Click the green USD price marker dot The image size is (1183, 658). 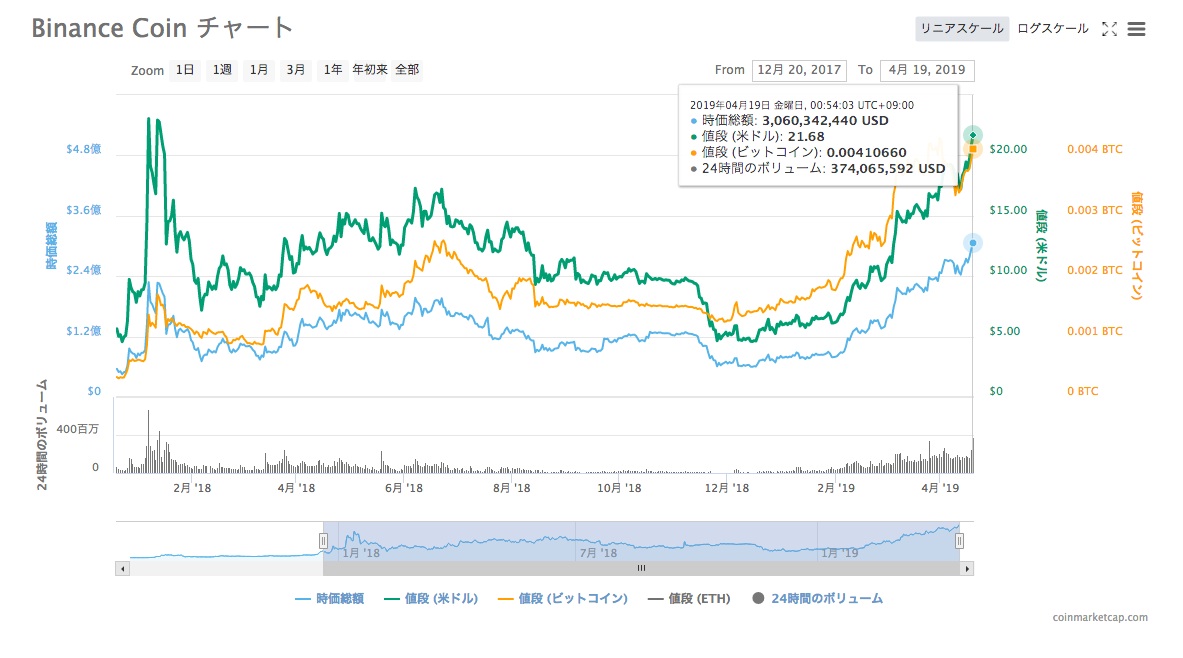(x=973, y=135)
